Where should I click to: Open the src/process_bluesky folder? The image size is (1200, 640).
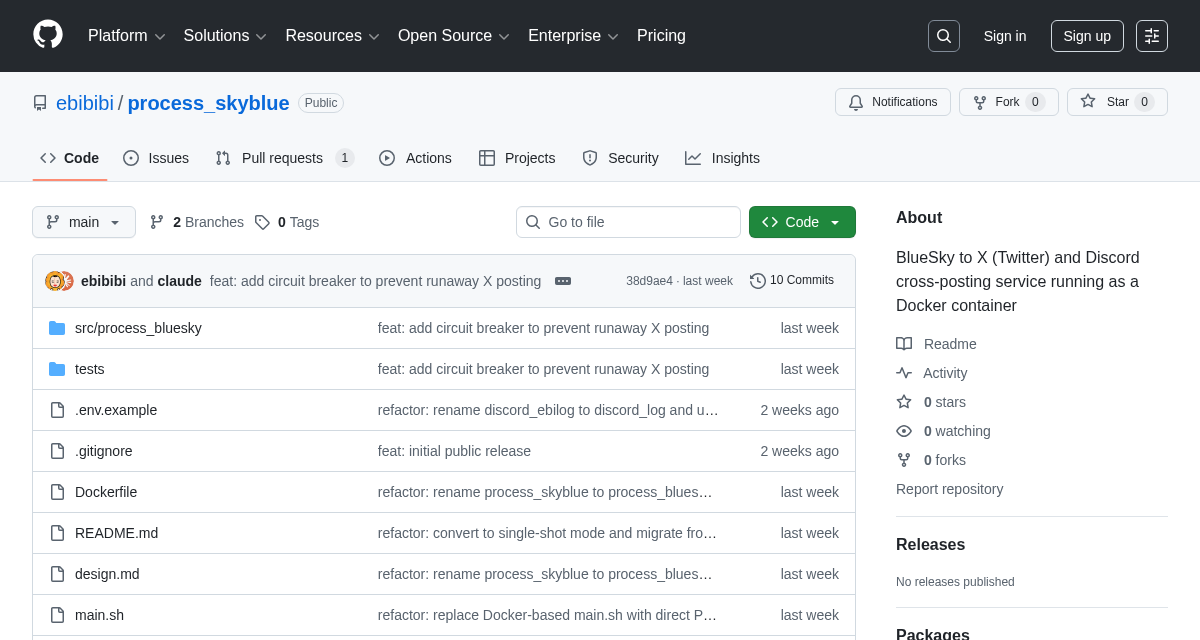138,328
